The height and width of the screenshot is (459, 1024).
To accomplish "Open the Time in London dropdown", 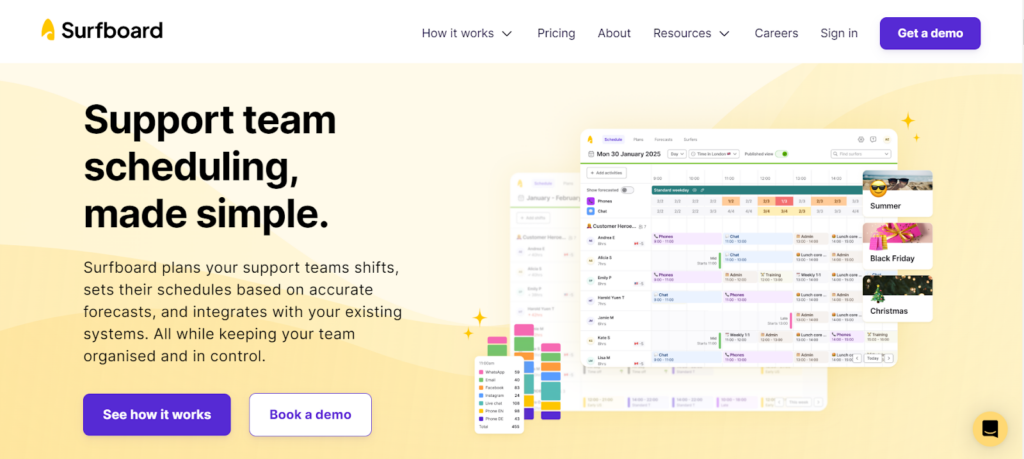I will (x=714, y=154).
